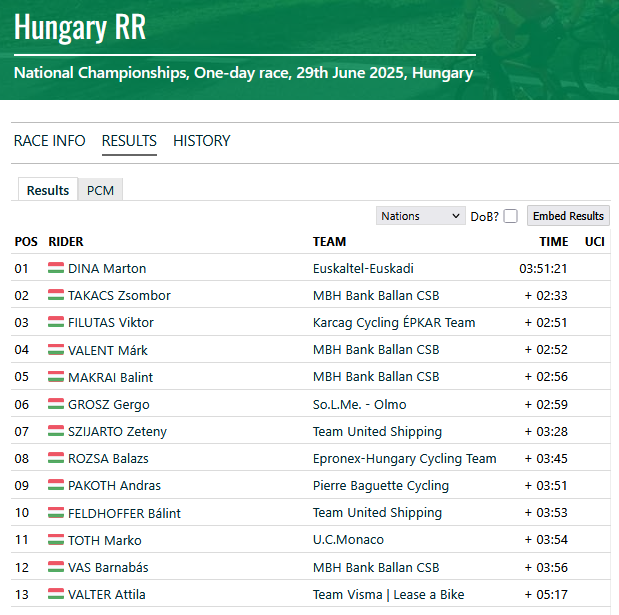This screenshot has height=615, width=619.
Task: Open rider FELDHOFFER Bálint
Action: (x=124, y=513)
